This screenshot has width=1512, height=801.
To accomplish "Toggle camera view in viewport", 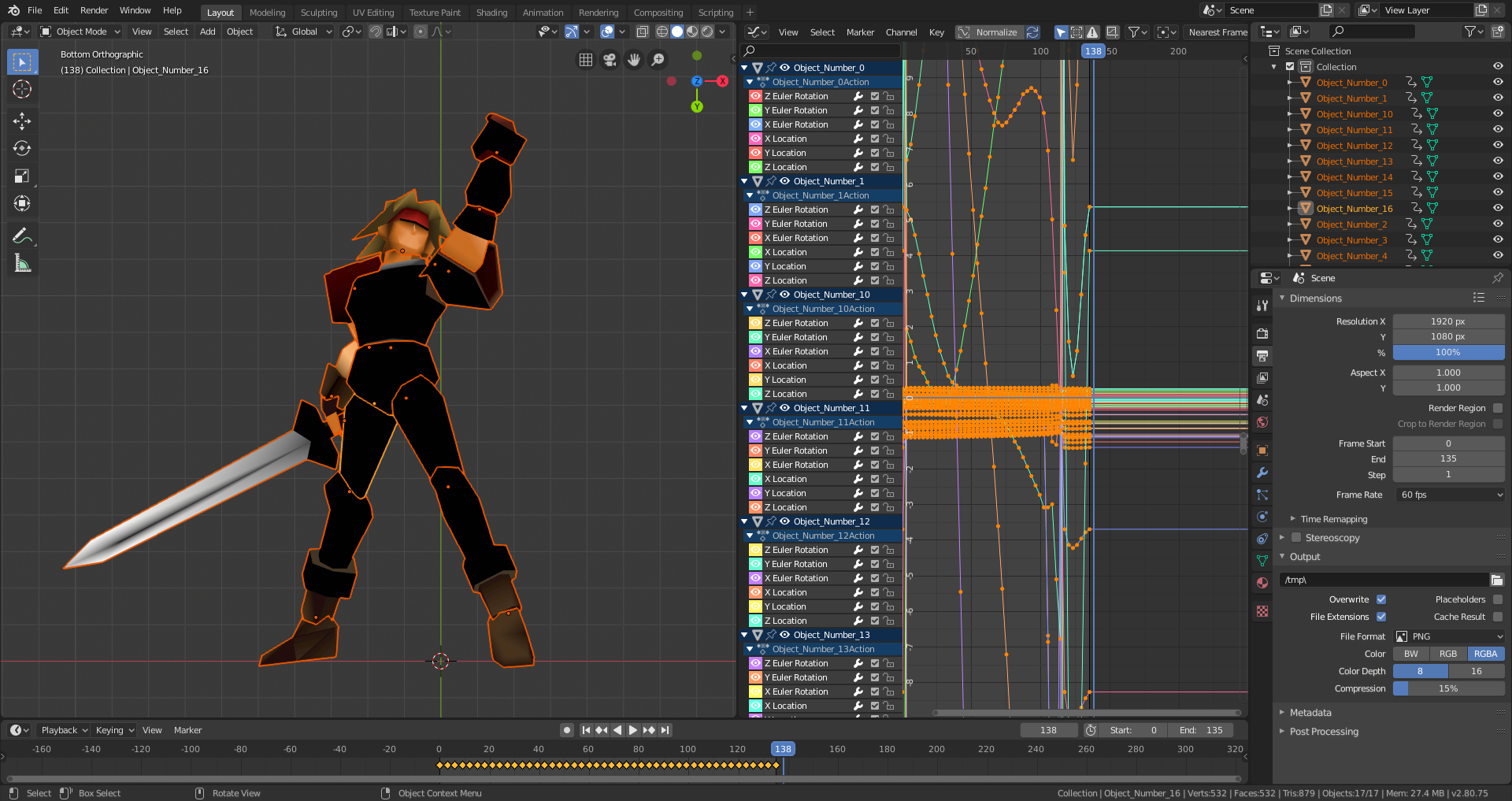I will [x=610, y=60].
